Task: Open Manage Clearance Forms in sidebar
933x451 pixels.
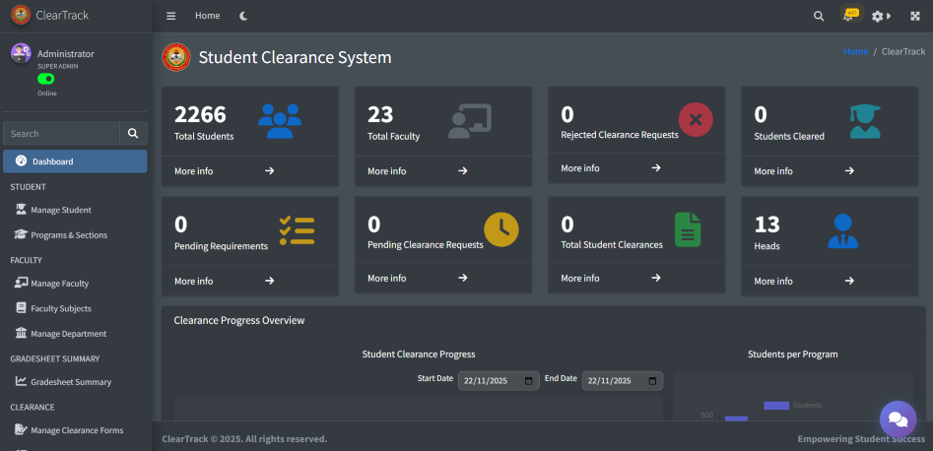Action: [75, 430]
